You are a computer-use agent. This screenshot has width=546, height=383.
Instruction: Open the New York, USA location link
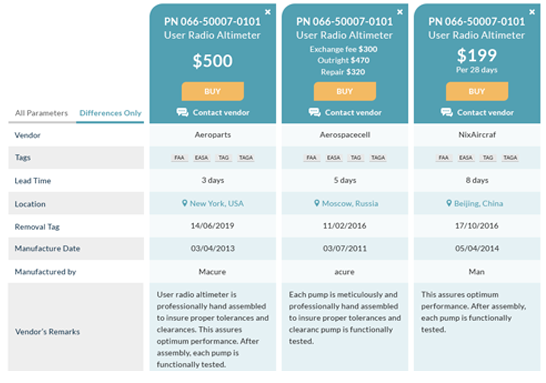point(217,203)
